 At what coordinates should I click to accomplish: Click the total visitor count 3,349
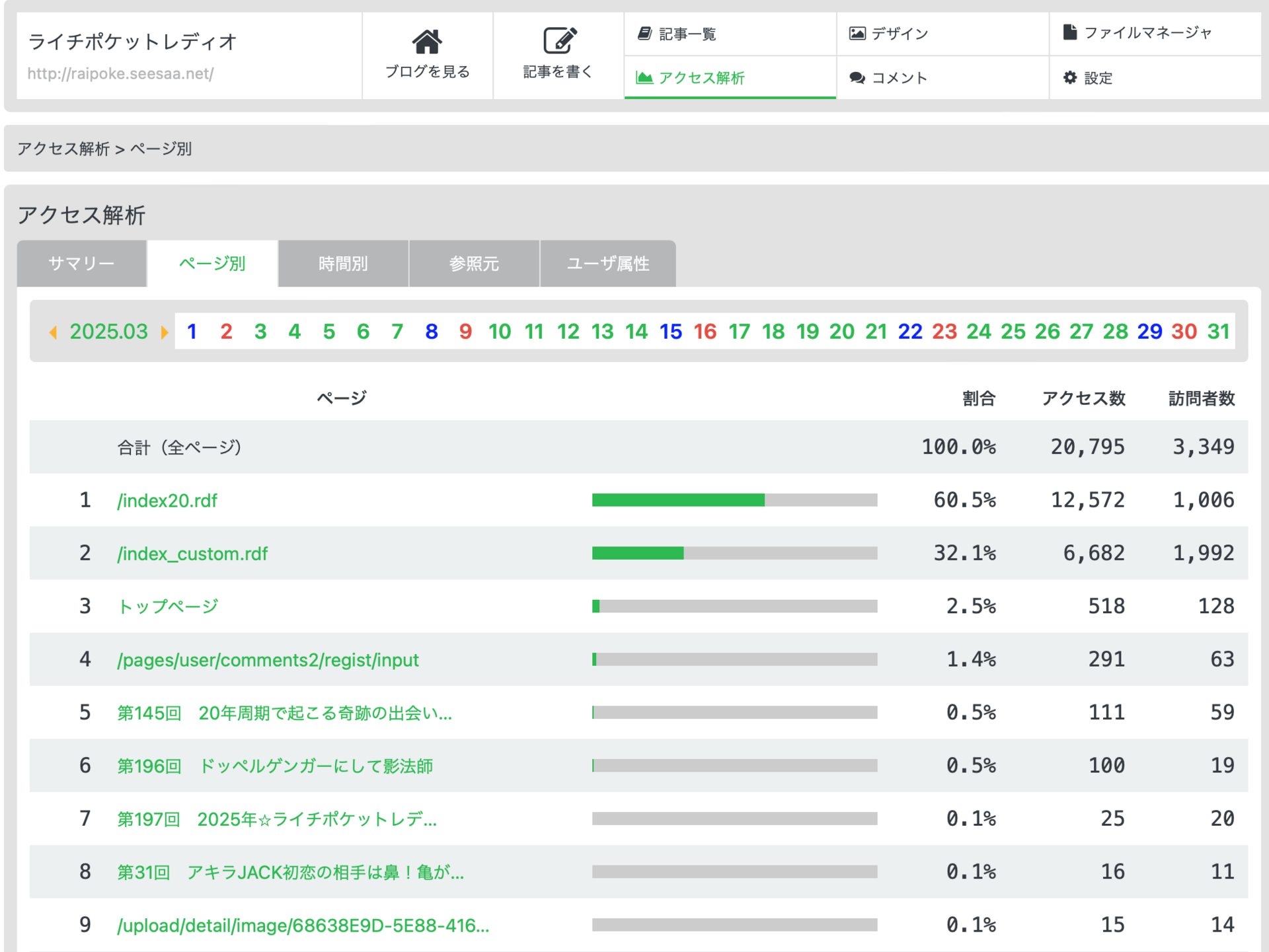(1204, 447)
